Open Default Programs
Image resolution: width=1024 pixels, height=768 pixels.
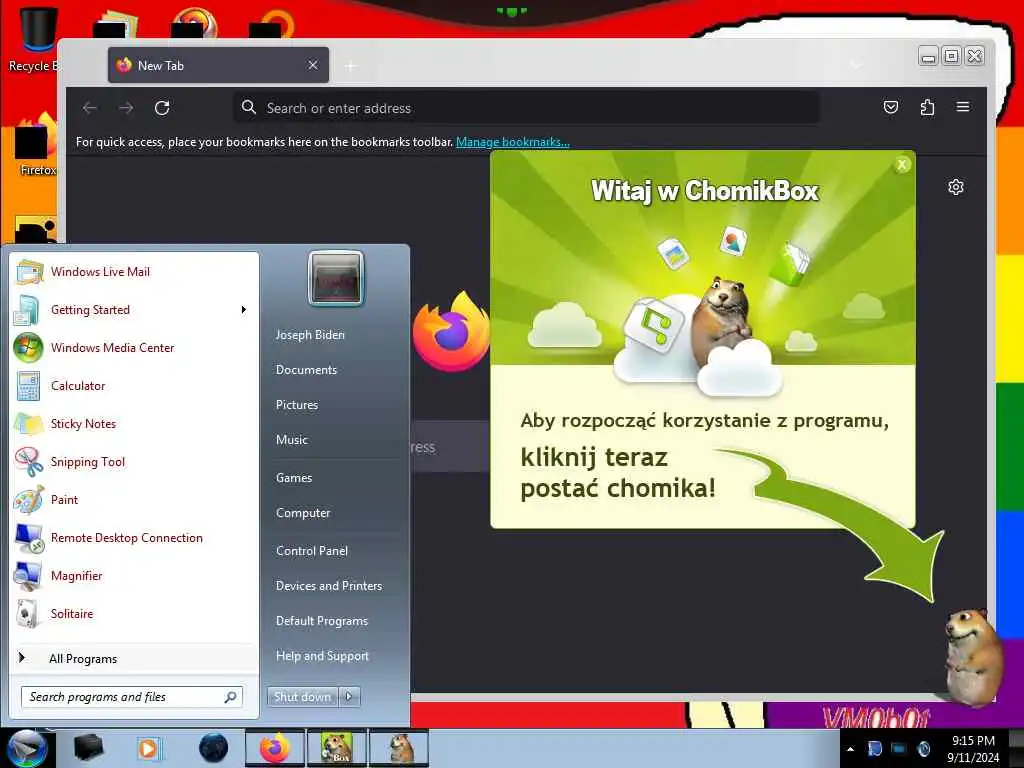click(x=322, y=620)
